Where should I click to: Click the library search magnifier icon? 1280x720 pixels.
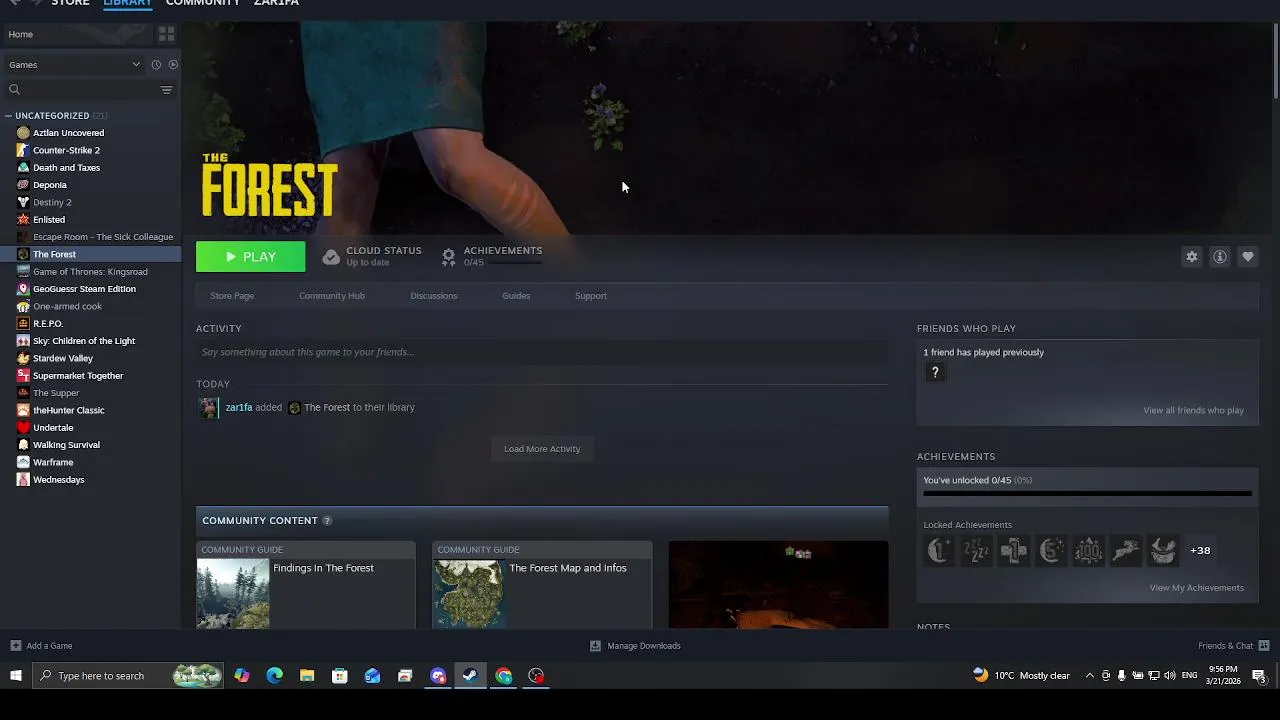[x=14, y=90]
